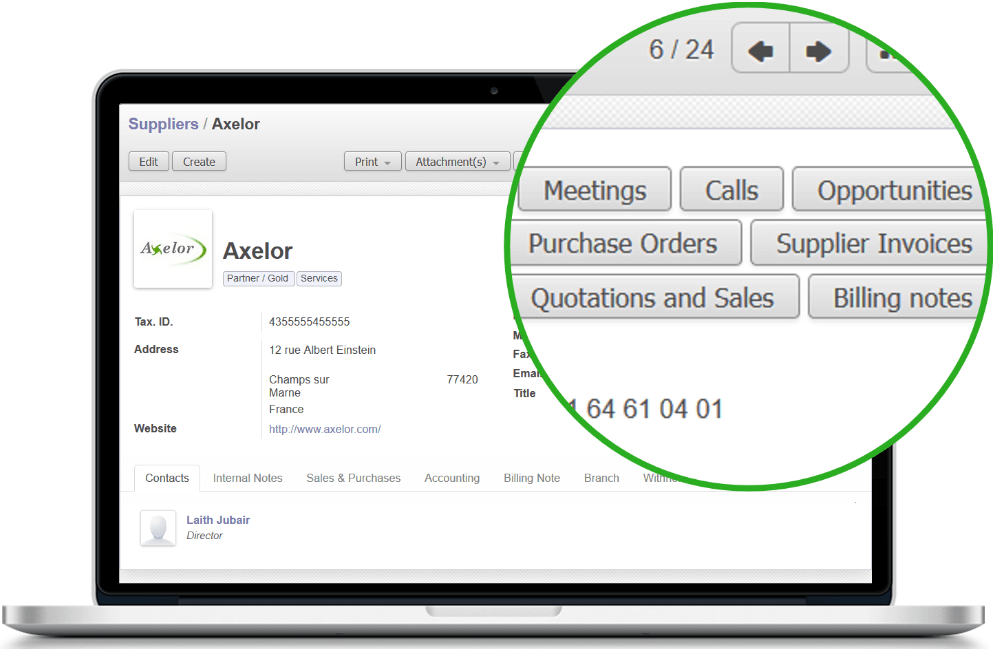Screen dimensions: 994x649
Task: Open the Accounting tab
Action: point(452,478)
